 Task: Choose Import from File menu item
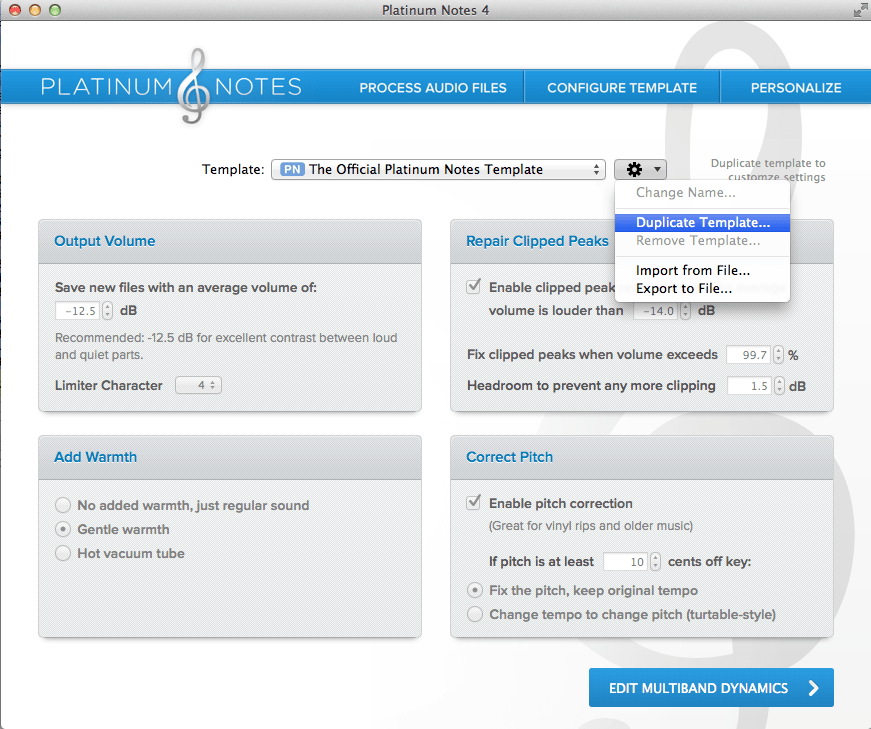702,270
